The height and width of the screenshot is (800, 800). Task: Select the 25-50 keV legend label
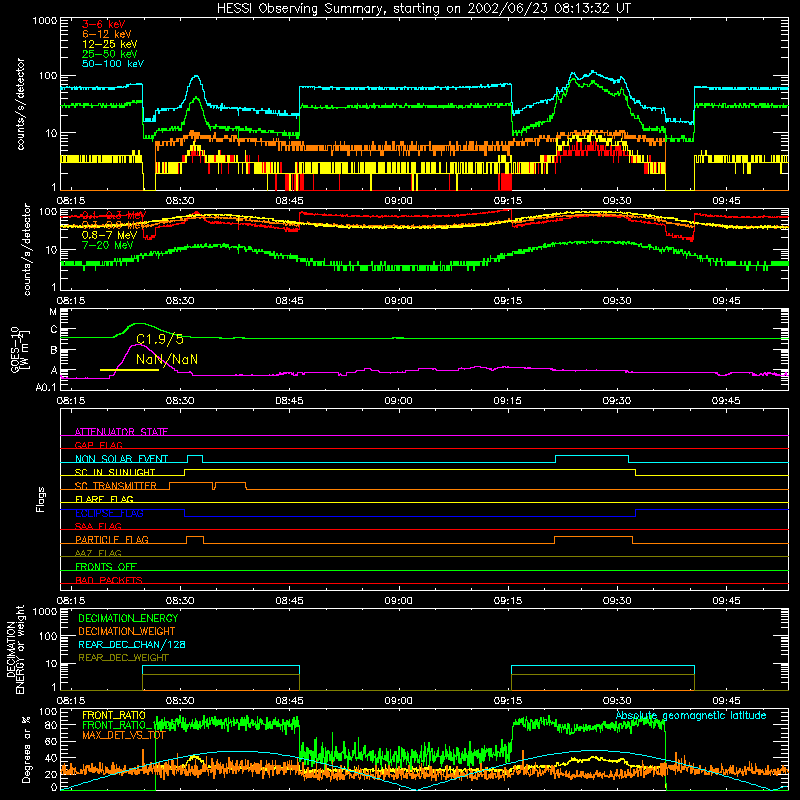point(109,54)
